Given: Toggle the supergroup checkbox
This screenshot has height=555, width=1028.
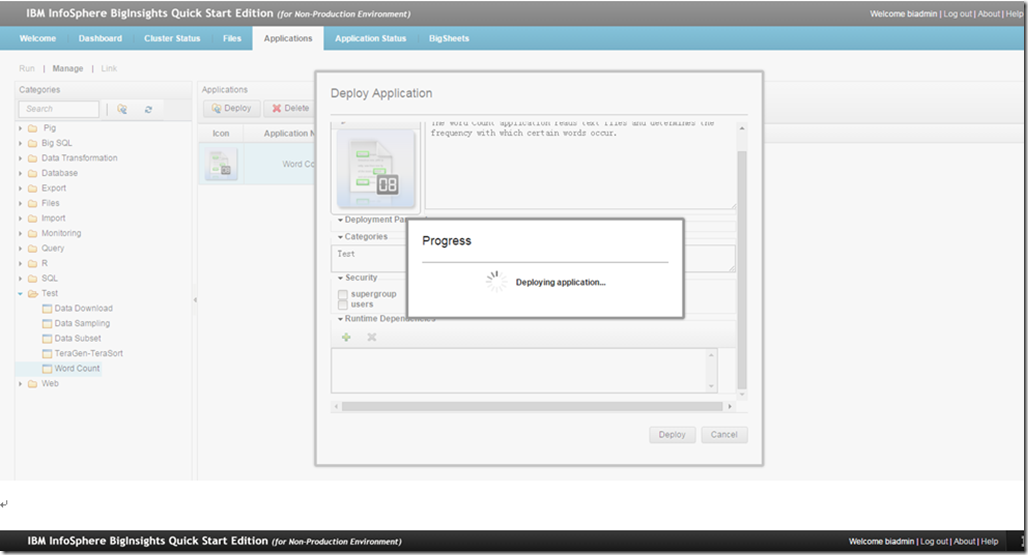Looking at the screenshot, I should coord(342,294).
